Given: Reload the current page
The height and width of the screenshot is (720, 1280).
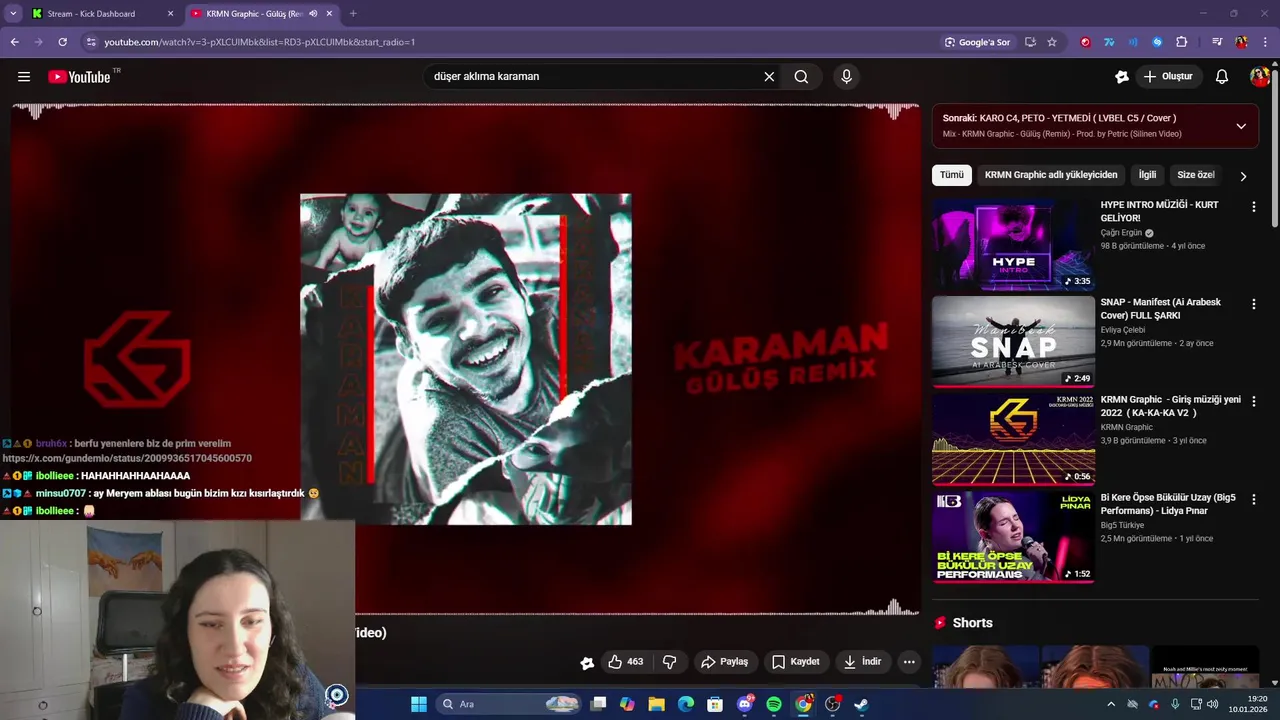Looking at the screenshot, I should (x=62, y=42).
